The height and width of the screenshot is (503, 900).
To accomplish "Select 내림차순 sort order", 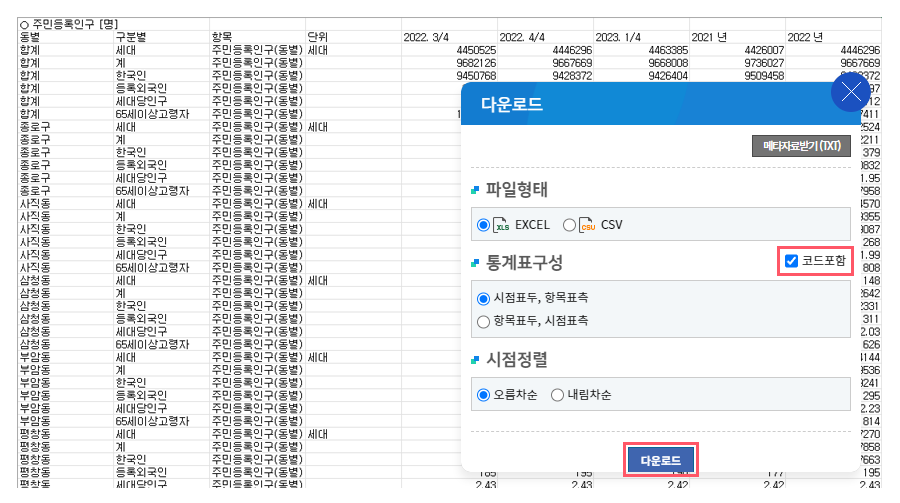I will 557,394.
